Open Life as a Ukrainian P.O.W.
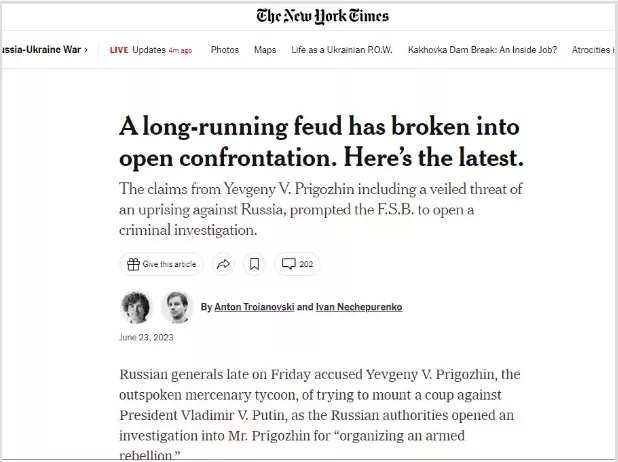Image resolution: width=618 pixels, height=462 pixels. [x=341, y=49]
